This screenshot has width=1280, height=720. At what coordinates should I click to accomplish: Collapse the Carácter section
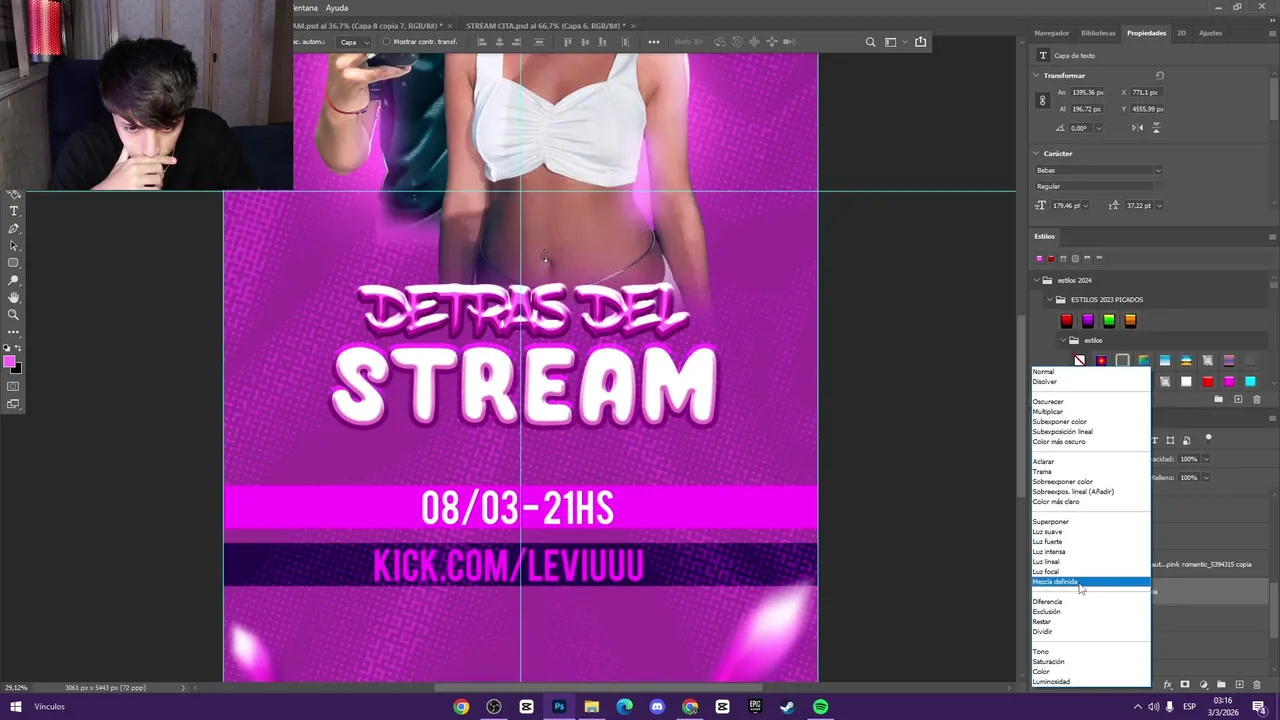pyautogui.click(x=1037, y=154)
